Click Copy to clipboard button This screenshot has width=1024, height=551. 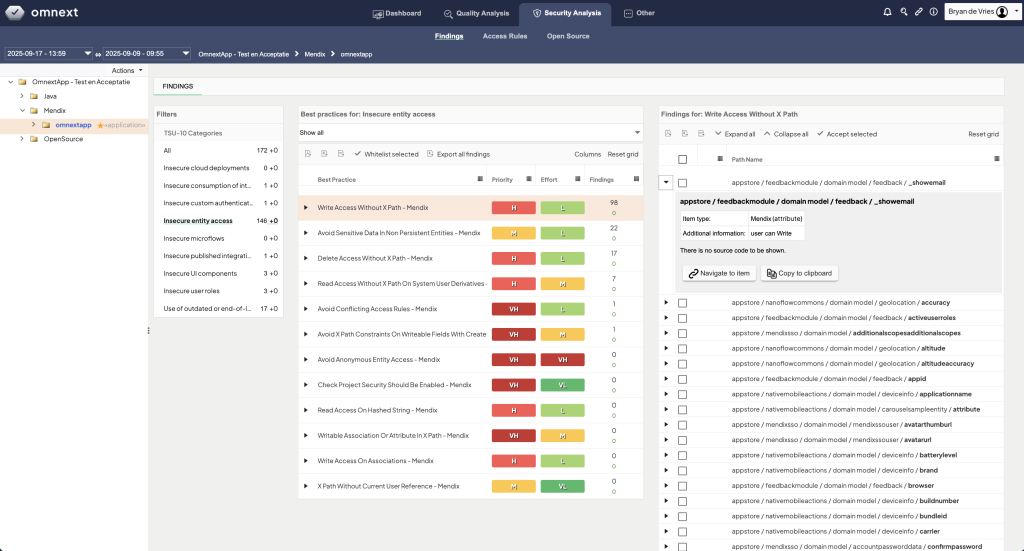pyautogui.click(x=799, y=273)
